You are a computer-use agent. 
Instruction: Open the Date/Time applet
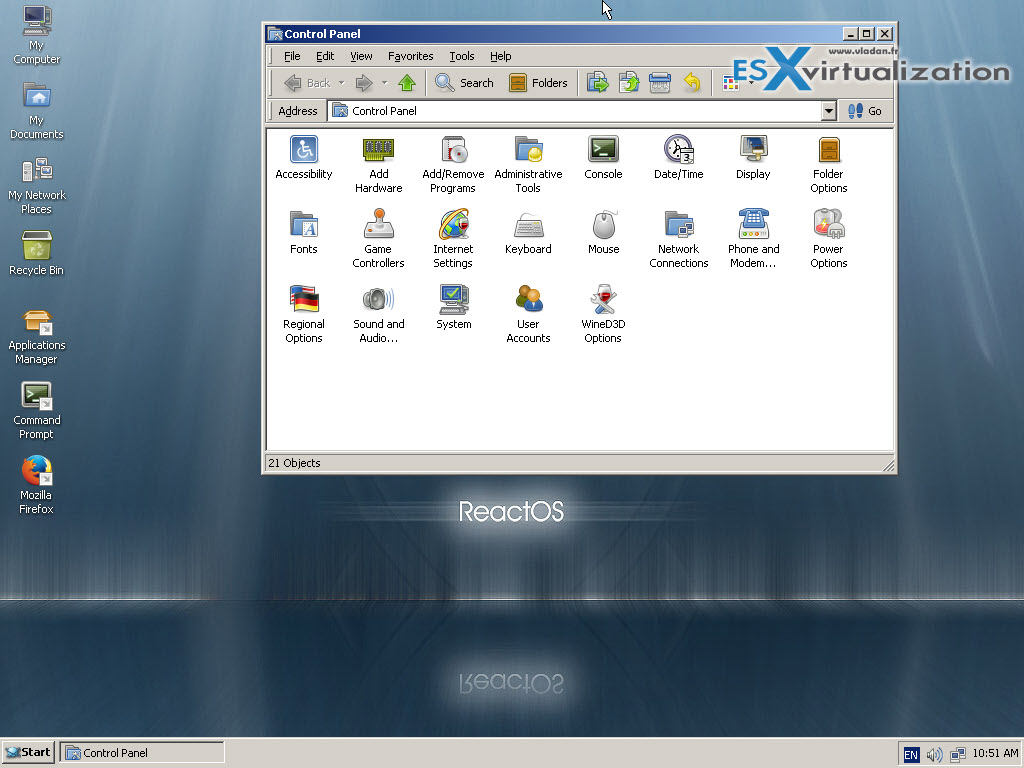point(679,157)
